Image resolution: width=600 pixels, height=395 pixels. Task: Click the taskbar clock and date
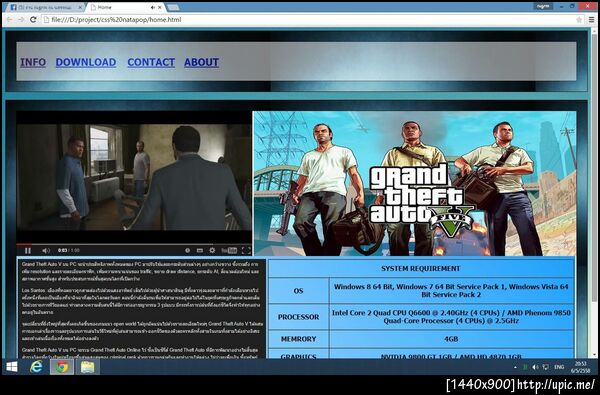(580, 367)
